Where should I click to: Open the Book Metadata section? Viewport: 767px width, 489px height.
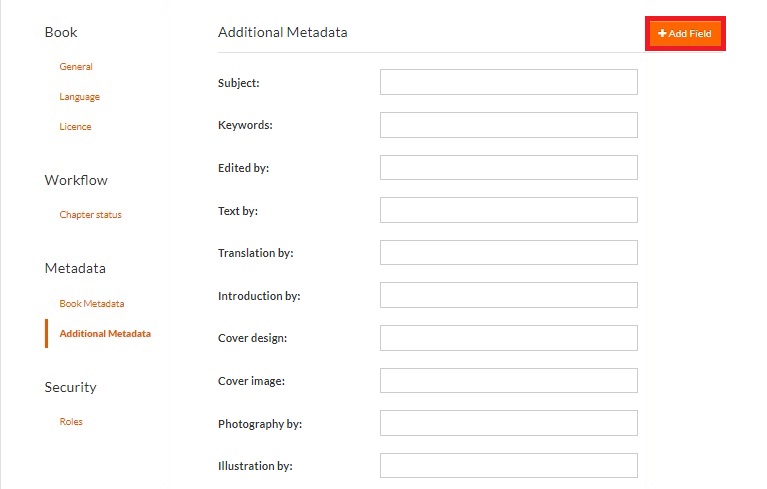click(x=92, y=304)
